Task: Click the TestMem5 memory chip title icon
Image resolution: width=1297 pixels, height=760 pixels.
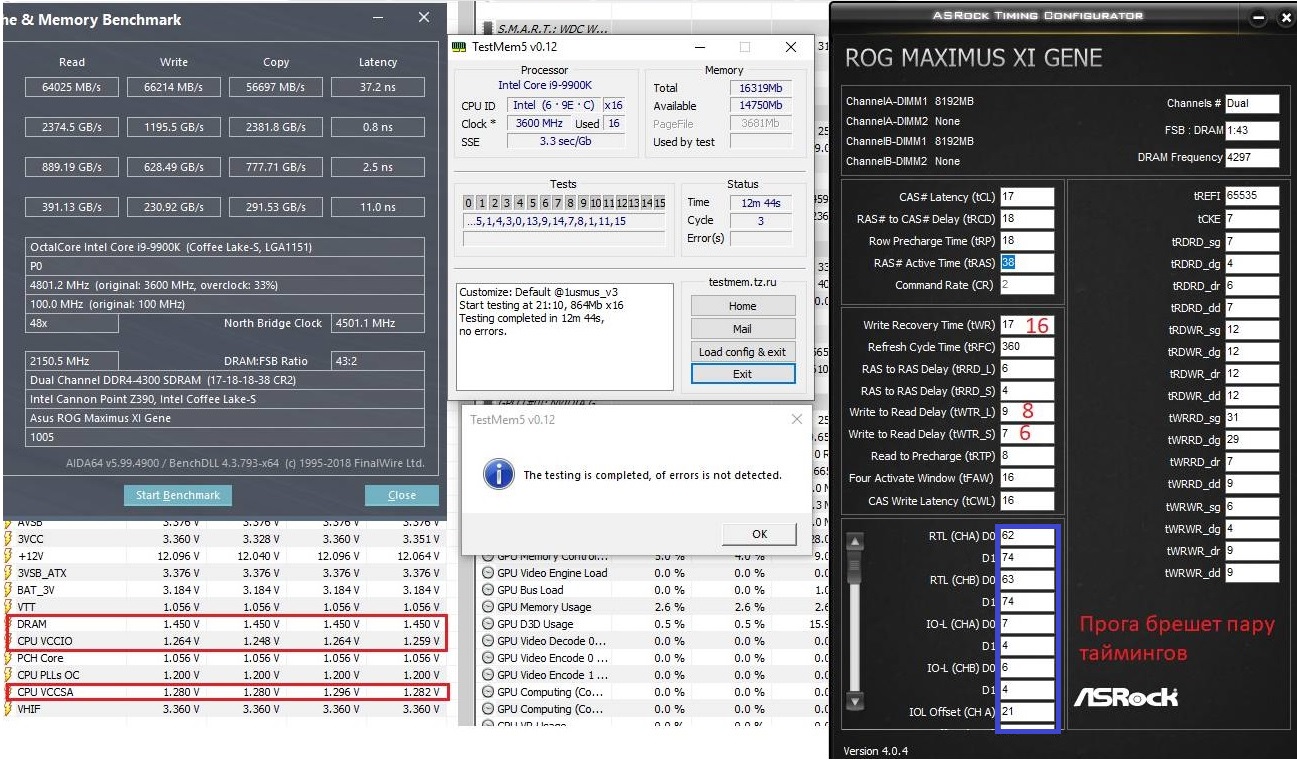Action: coord(459,47)
